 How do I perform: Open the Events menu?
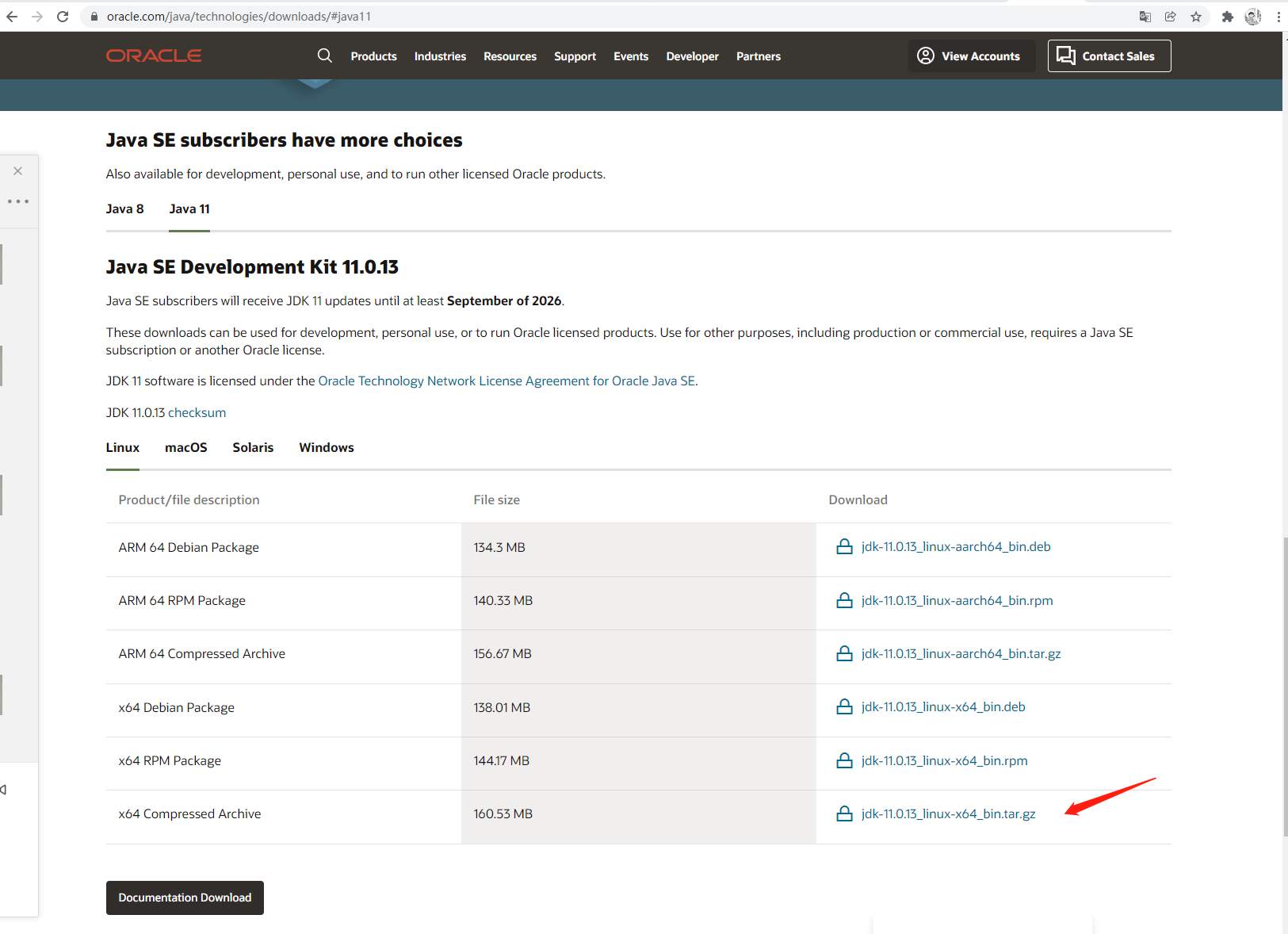(x=631, y=56)
